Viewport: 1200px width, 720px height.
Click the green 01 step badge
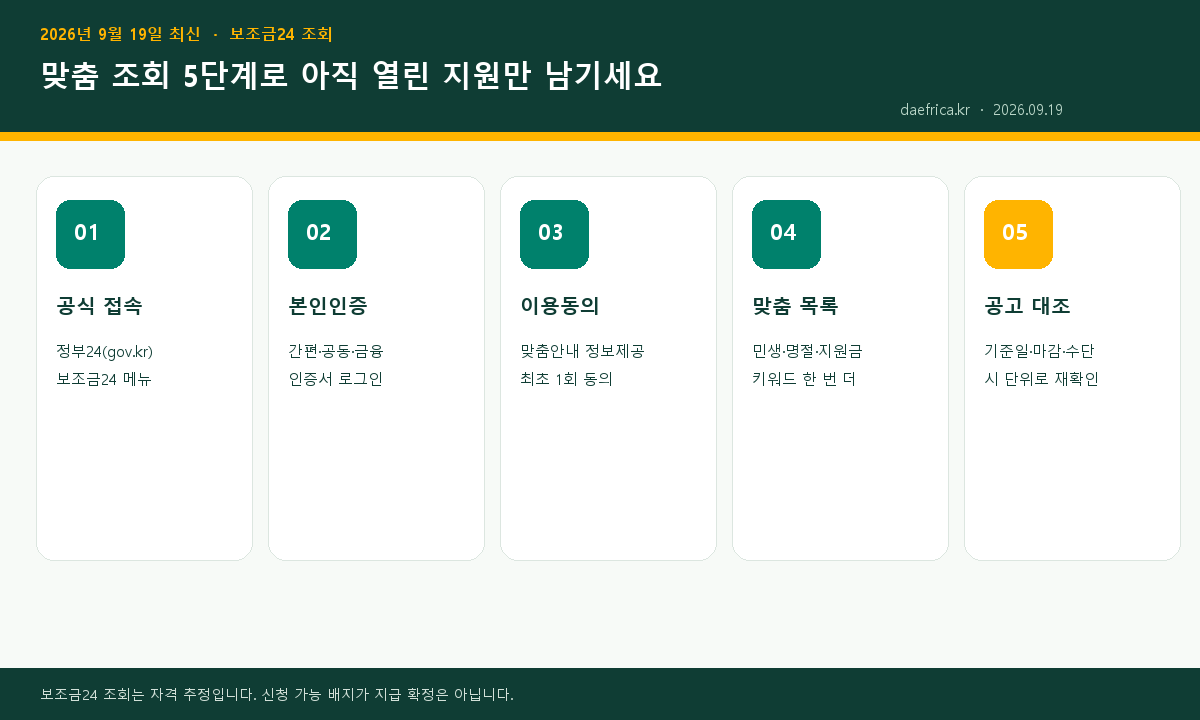[x=90, y=234]
